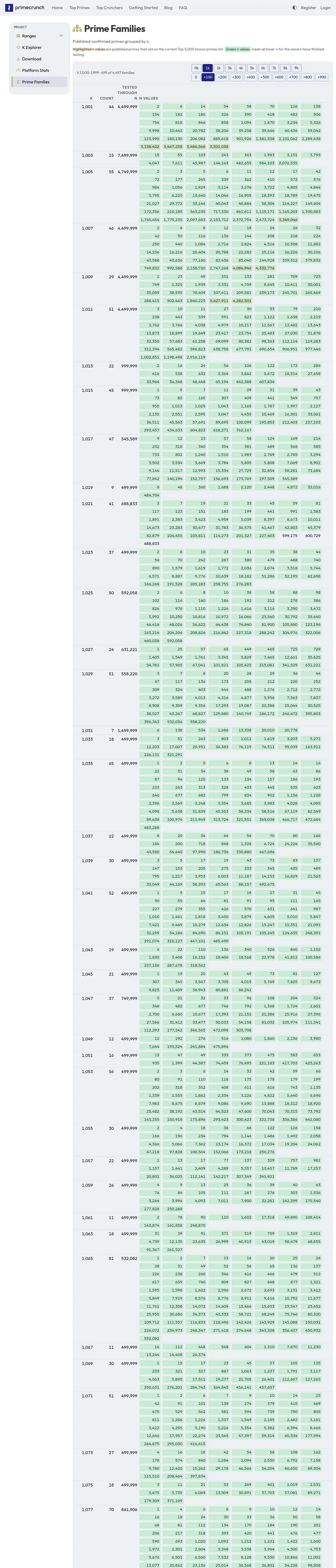336x1568 pixels.
Task: Select the Prime Families sidebar icon
Action: pyautogui.click(x=18, y=82)
